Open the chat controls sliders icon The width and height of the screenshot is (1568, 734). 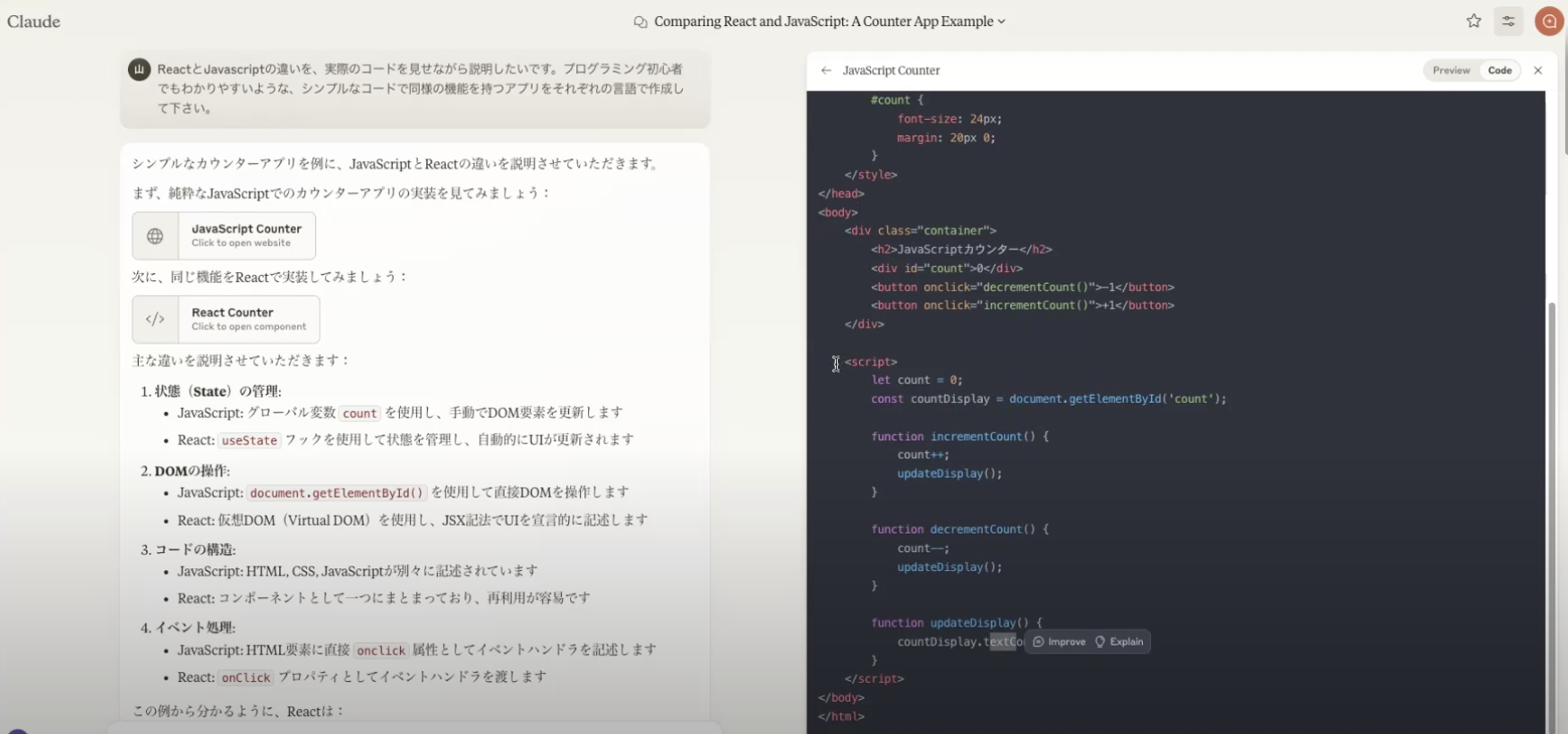(x=1509, y=21)
